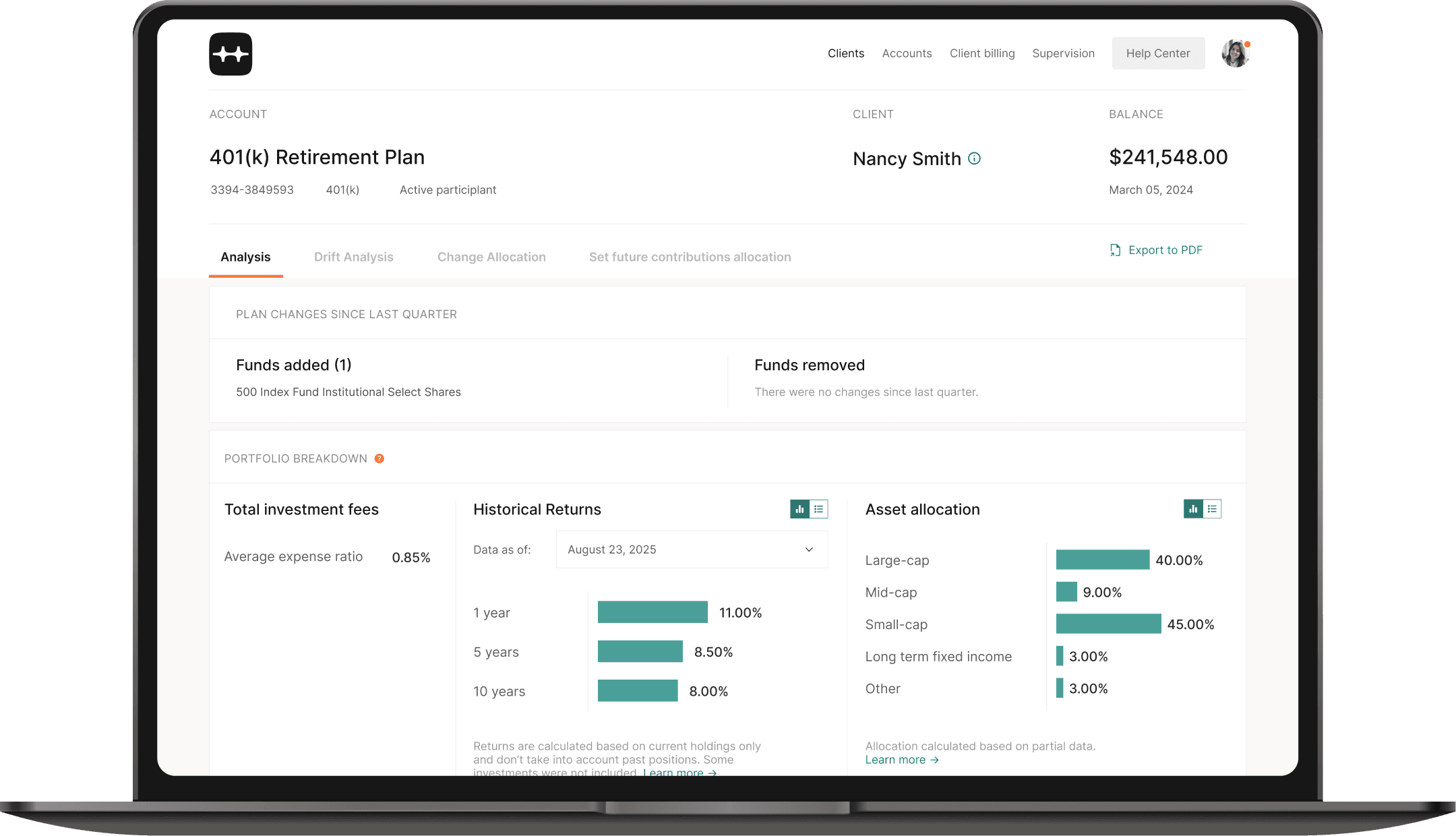Click the Mid-cap 9.00% value
This screenshot has width=1456, height=836.
coord(1102,592)
